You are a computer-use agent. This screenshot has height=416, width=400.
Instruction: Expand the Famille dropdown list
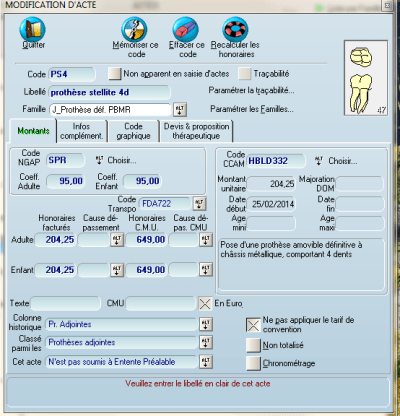(180, 109)
